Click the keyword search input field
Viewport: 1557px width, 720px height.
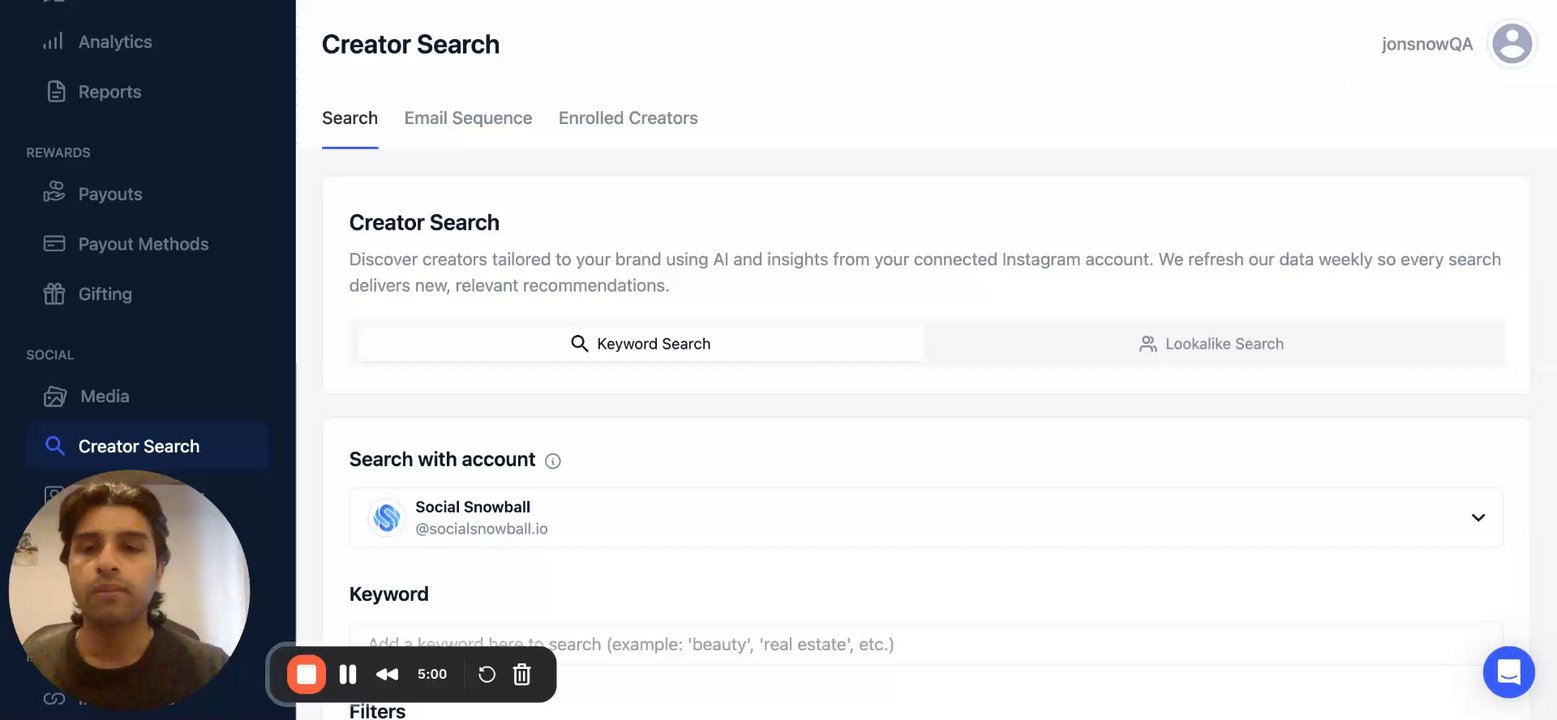tap(925, 644)
